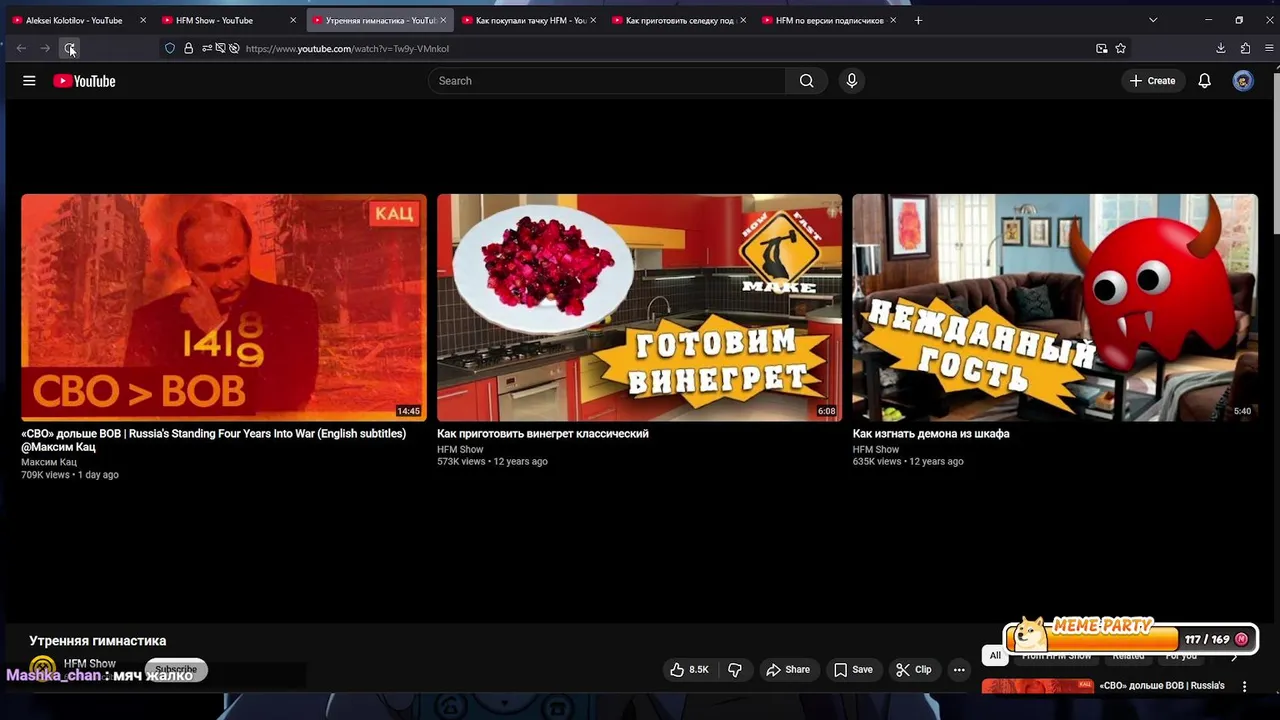Open YouTube notifications bell
The image size is (1280, 720).
(1204, 81)
